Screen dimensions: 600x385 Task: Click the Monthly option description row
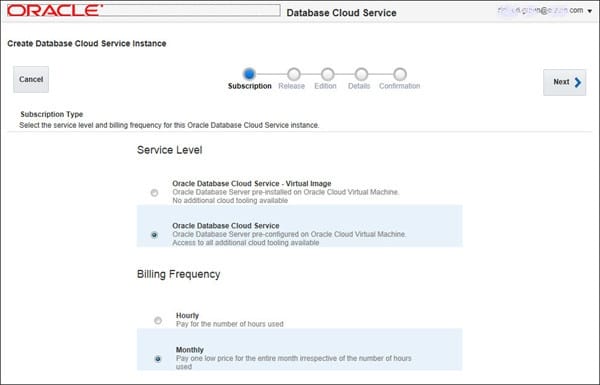click(300, 349)
